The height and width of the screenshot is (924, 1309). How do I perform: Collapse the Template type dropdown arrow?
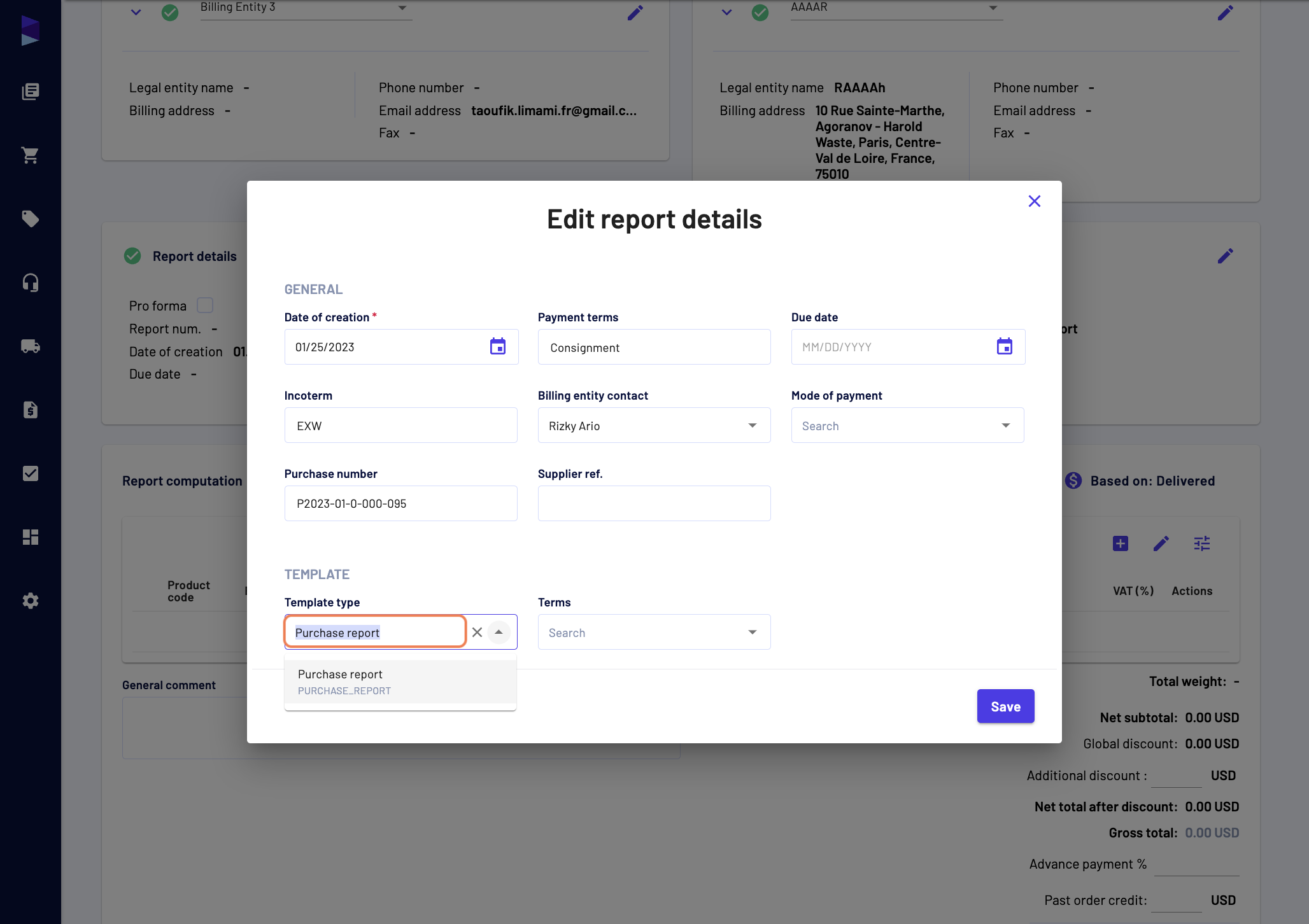click(x=499, y=632)
